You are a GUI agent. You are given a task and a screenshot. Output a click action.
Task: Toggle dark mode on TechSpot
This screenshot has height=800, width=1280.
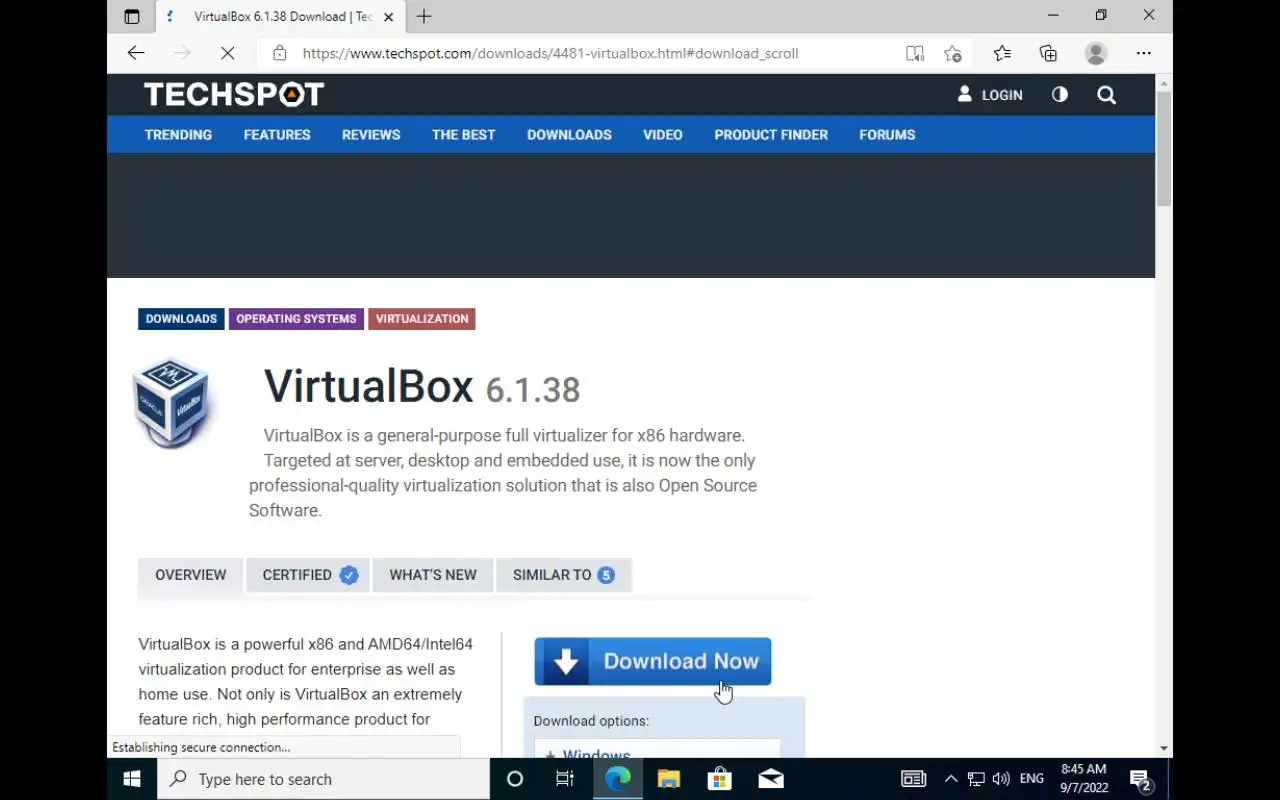(1059, 94)
